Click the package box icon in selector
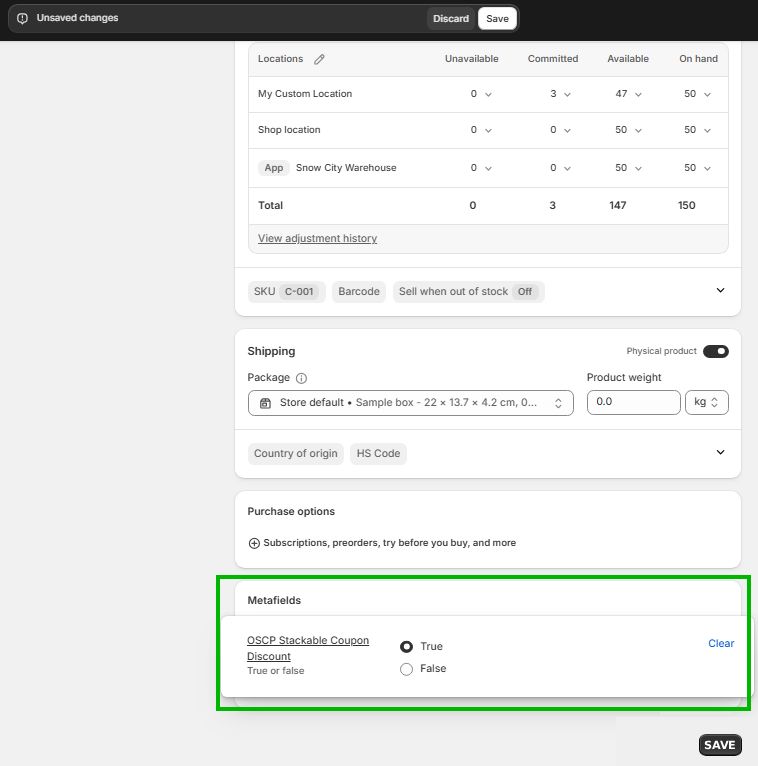The width and height of the screenshot is (758, 766). (x=265, y=403)
